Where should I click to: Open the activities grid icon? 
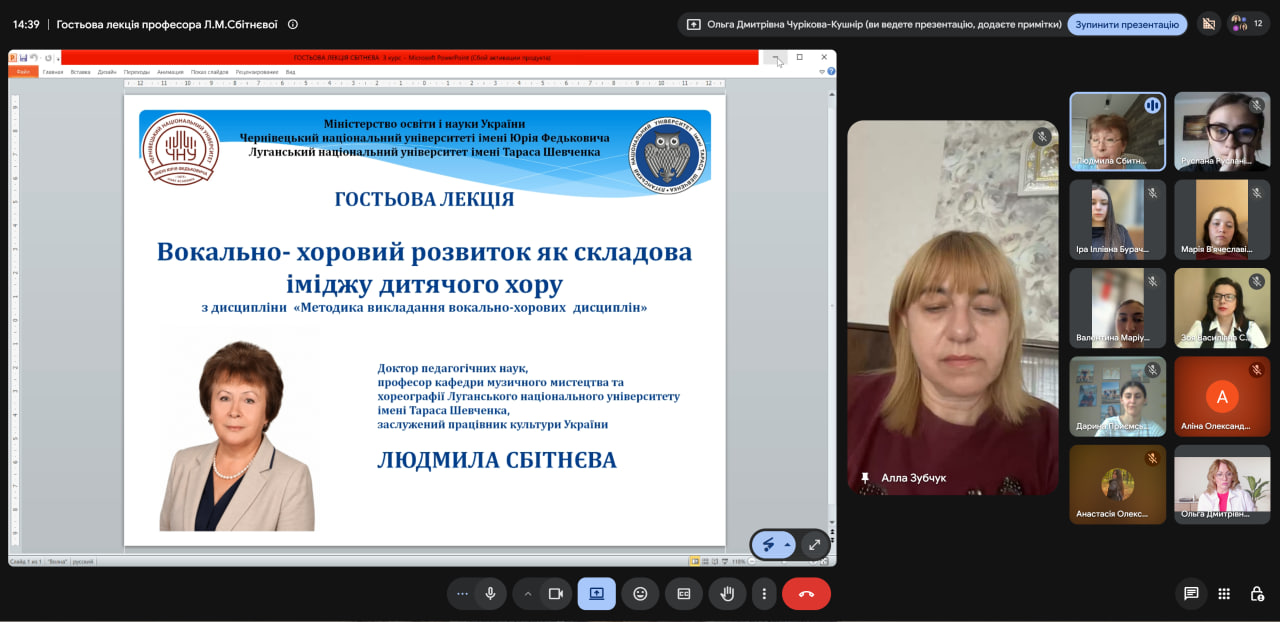(1224, 593)
